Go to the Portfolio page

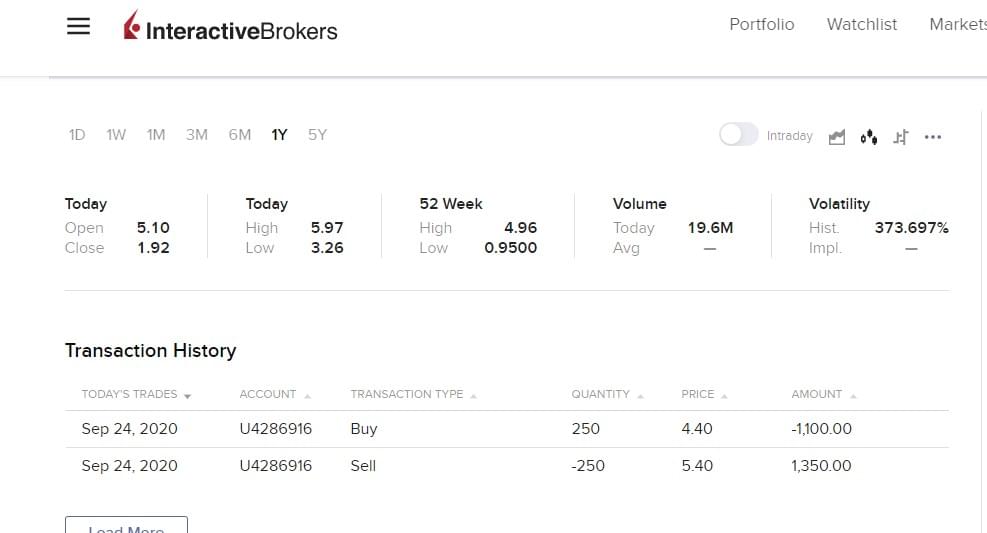point(762,24)
